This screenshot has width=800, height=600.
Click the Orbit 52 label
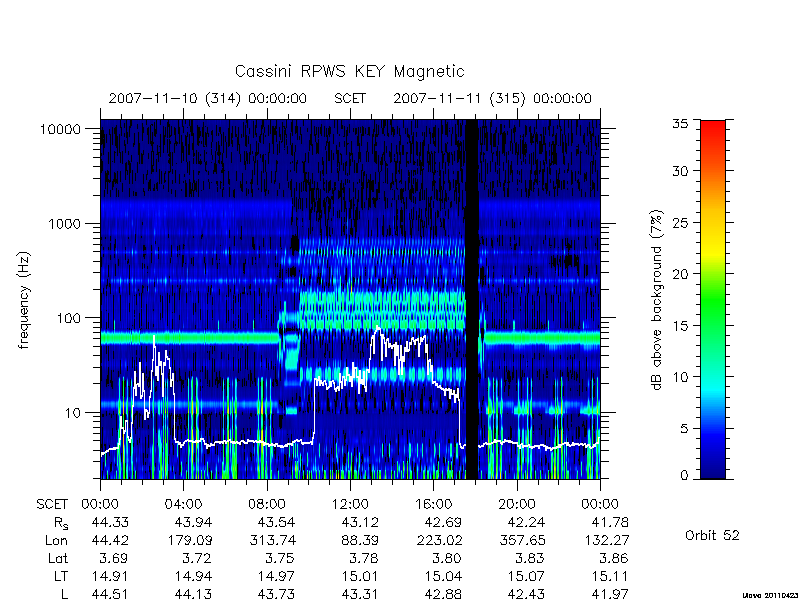click(x=712, y=535)
